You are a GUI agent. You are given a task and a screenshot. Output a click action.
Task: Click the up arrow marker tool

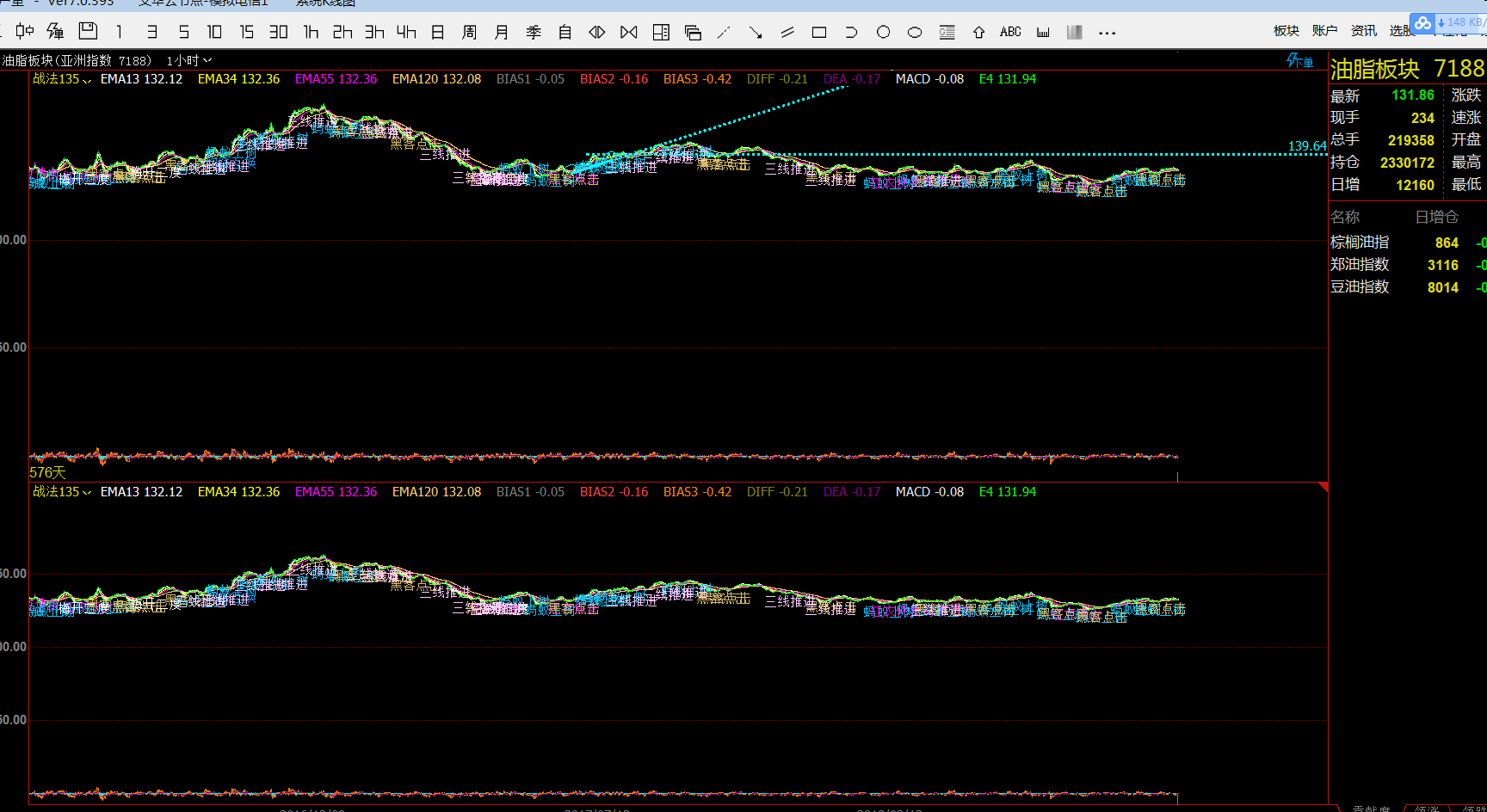[x=978, y=33]
